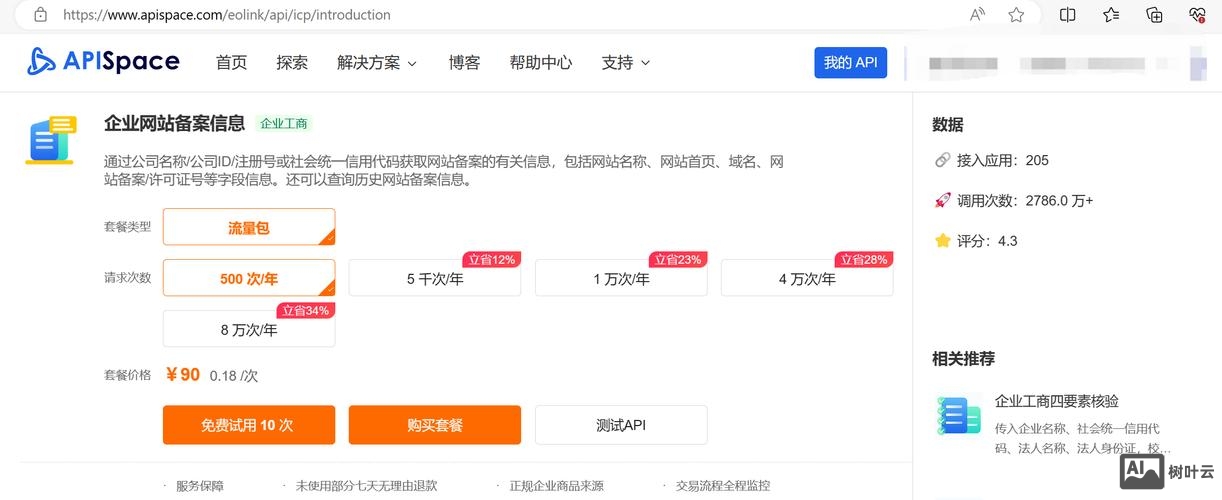Select the 500 次/年 option
This screenshot has height=500, width=1222.
coord(249,278)
